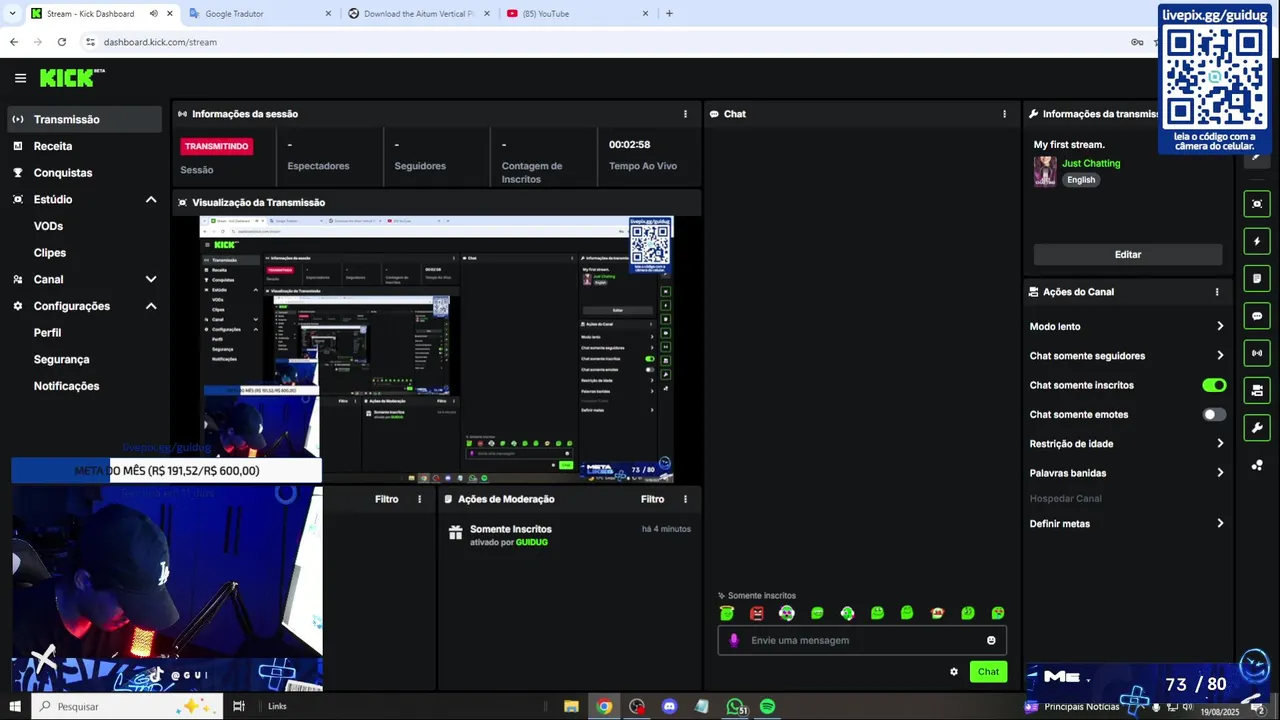Open VODs page
This screenshot has width=1280, height=720.
tap(48, 226)
